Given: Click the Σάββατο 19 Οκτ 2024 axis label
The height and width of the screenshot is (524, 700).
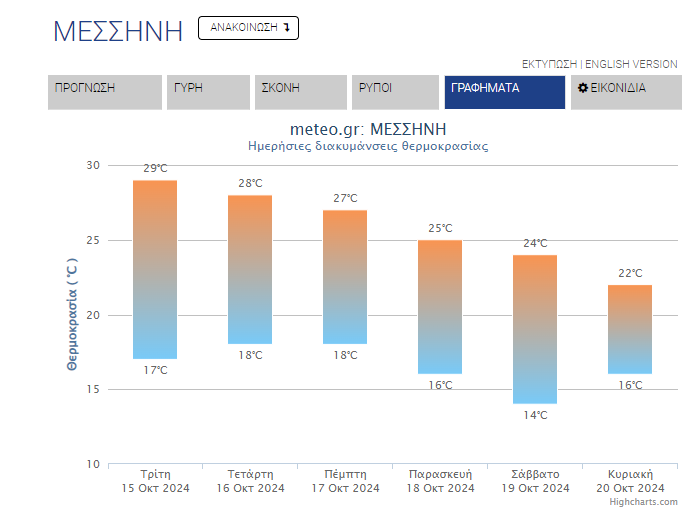Looking at the screenshot, I should point(535,481).
